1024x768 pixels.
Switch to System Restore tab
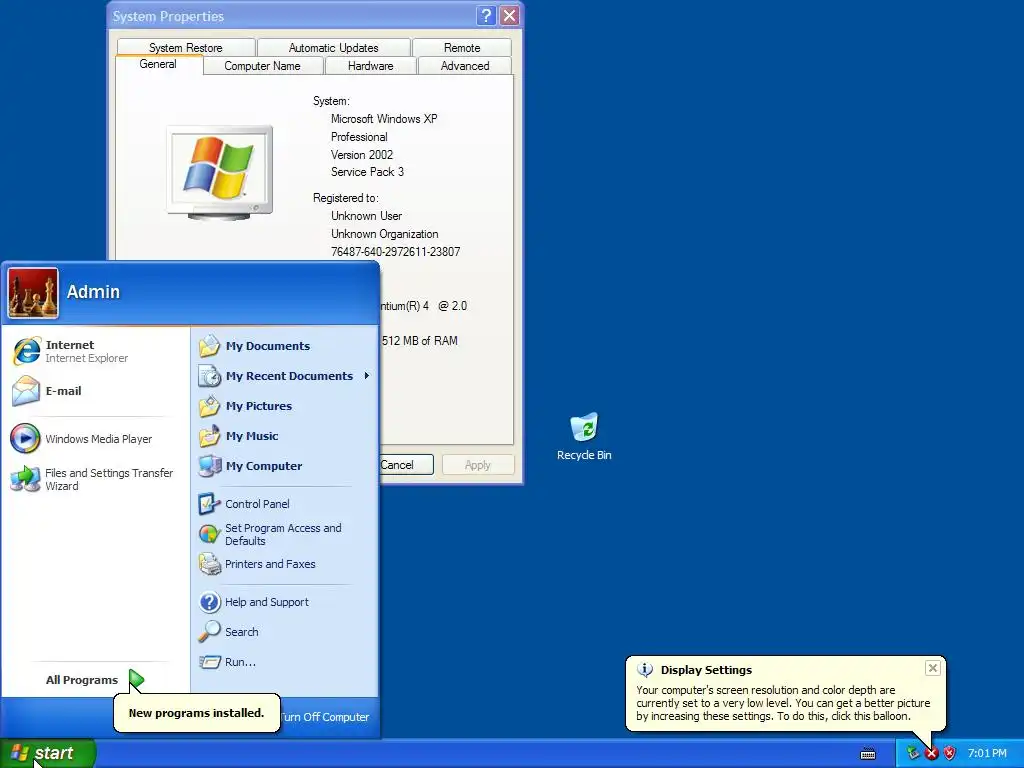coord(185,48)
